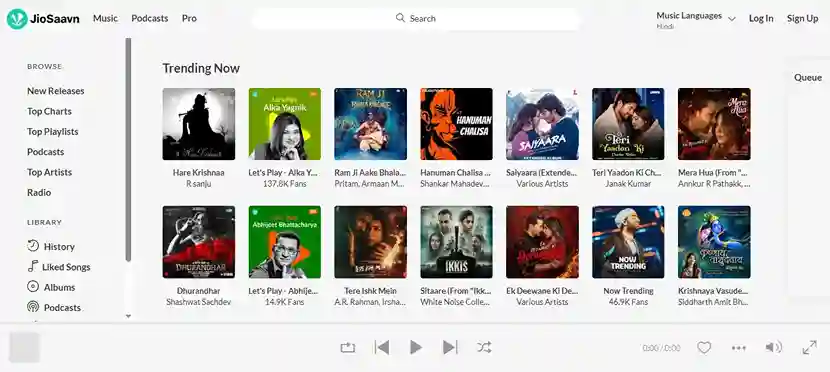This screenshot has height=372, width=830.
Task: Click the 'R sanju' artist name
Action: pos(199,184)
